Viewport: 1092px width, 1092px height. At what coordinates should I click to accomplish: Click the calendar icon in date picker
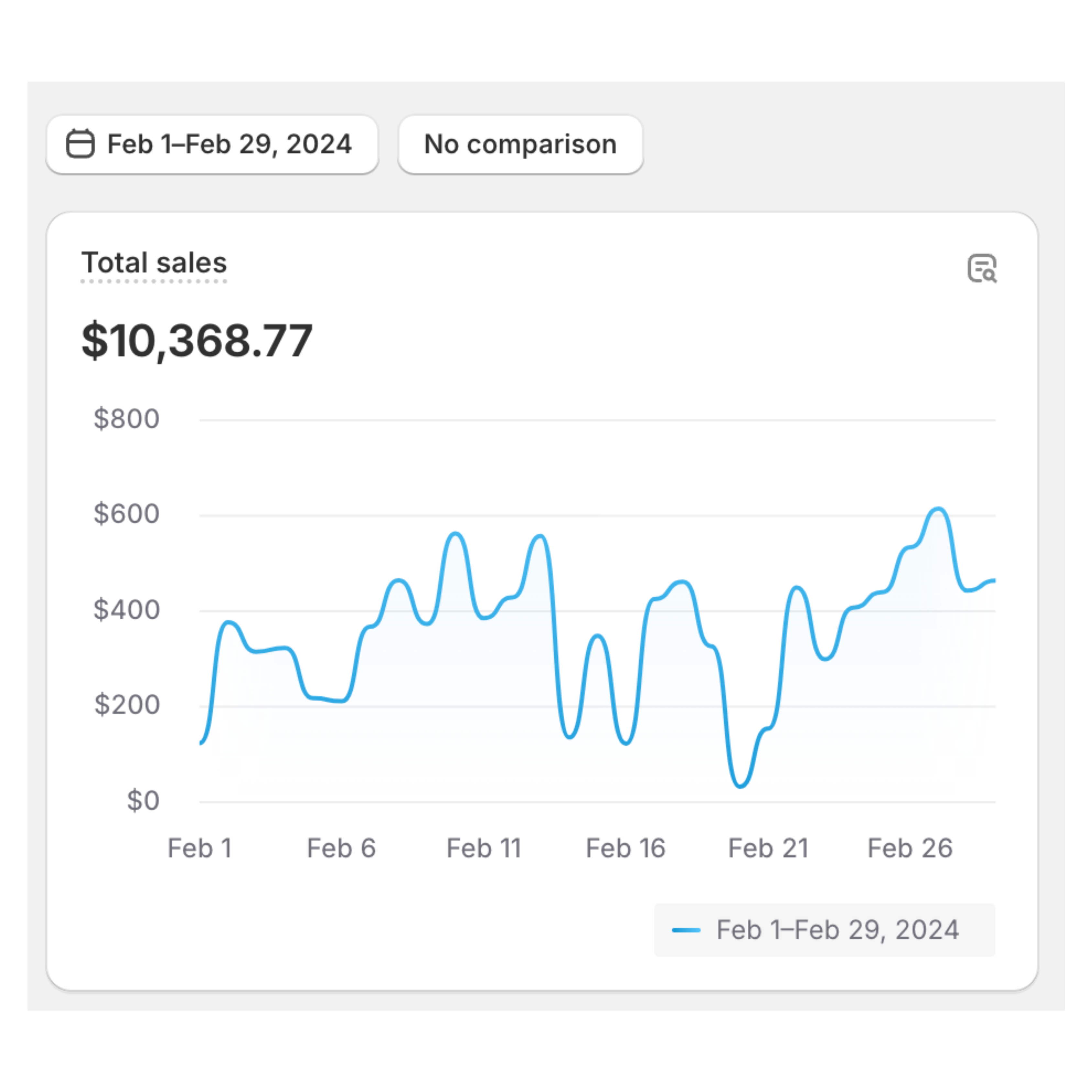80,144
